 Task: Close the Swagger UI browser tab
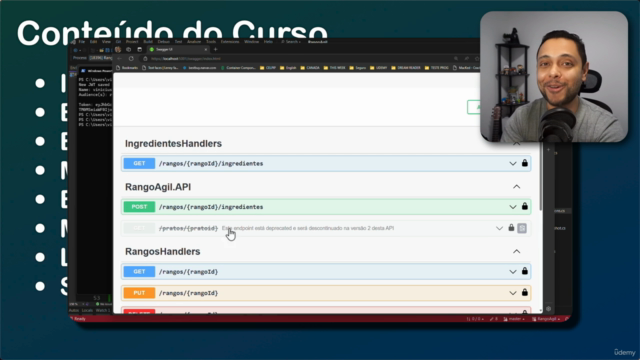[206, 49]
